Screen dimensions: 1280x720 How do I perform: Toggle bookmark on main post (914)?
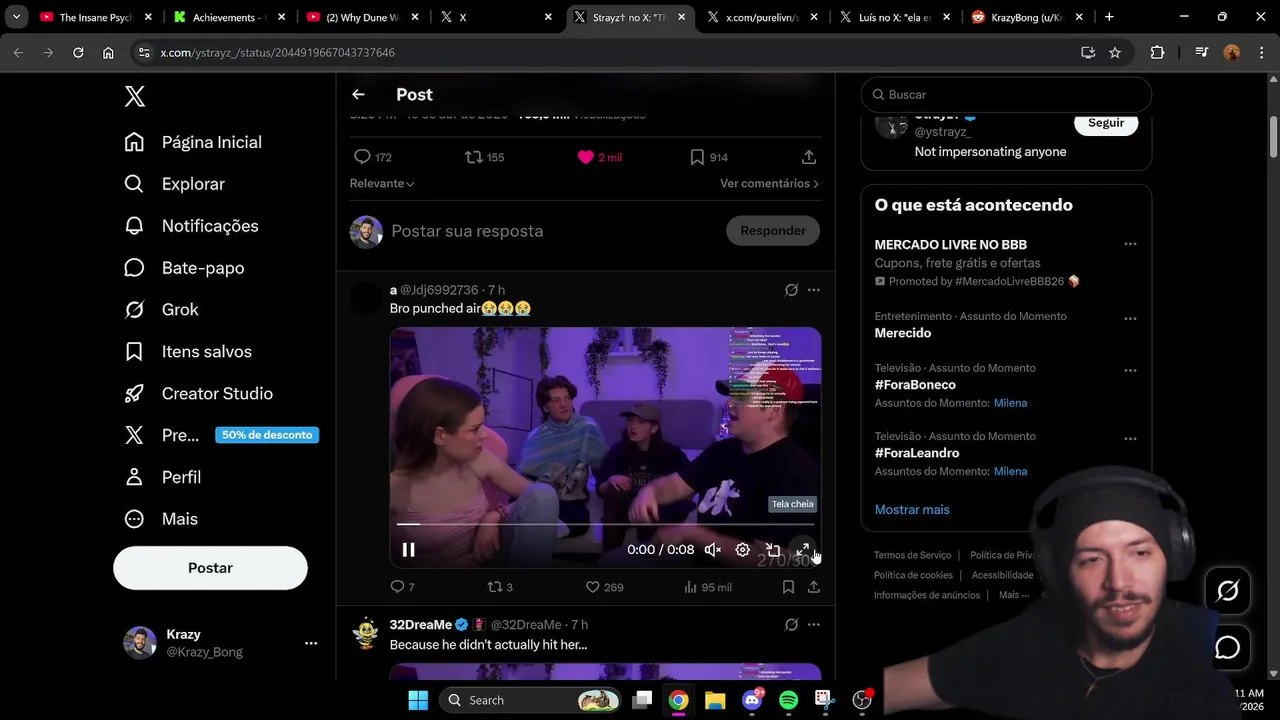pos(708,157)
